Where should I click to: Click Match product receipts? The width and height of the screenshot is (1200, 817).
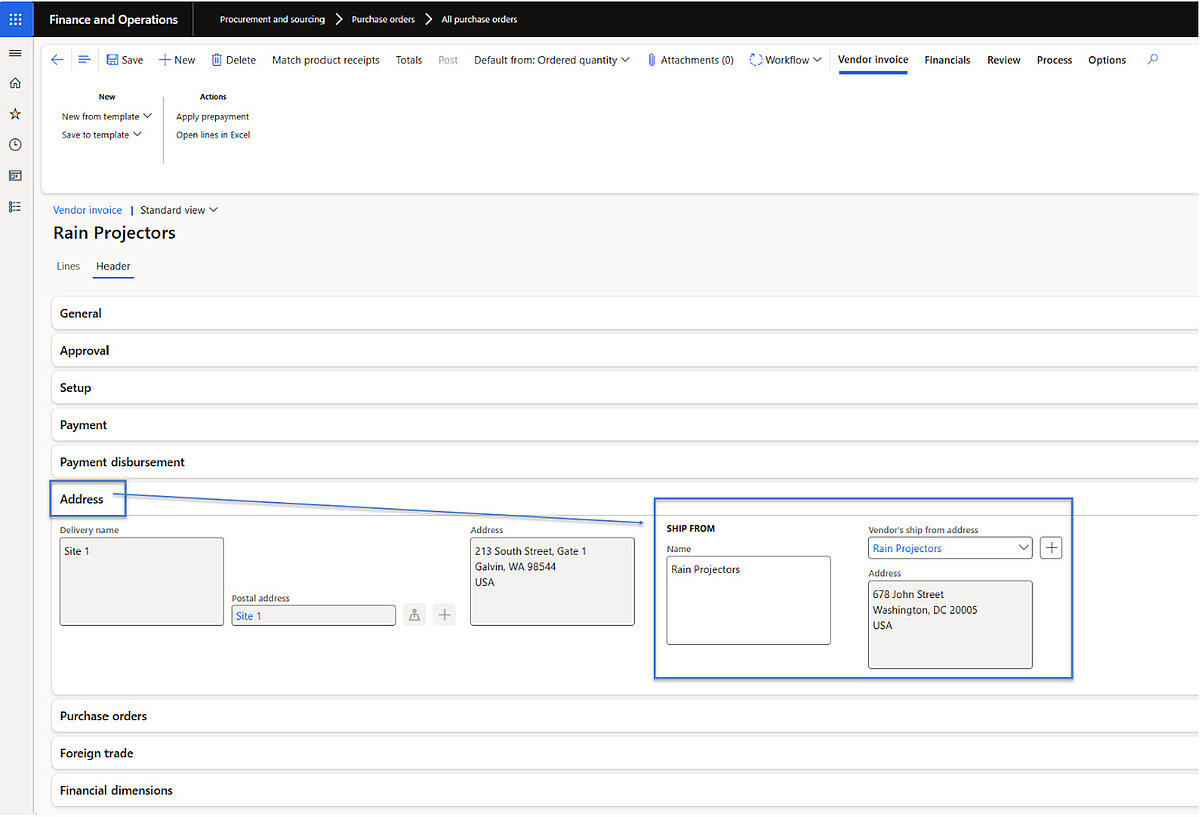[326, 60]
